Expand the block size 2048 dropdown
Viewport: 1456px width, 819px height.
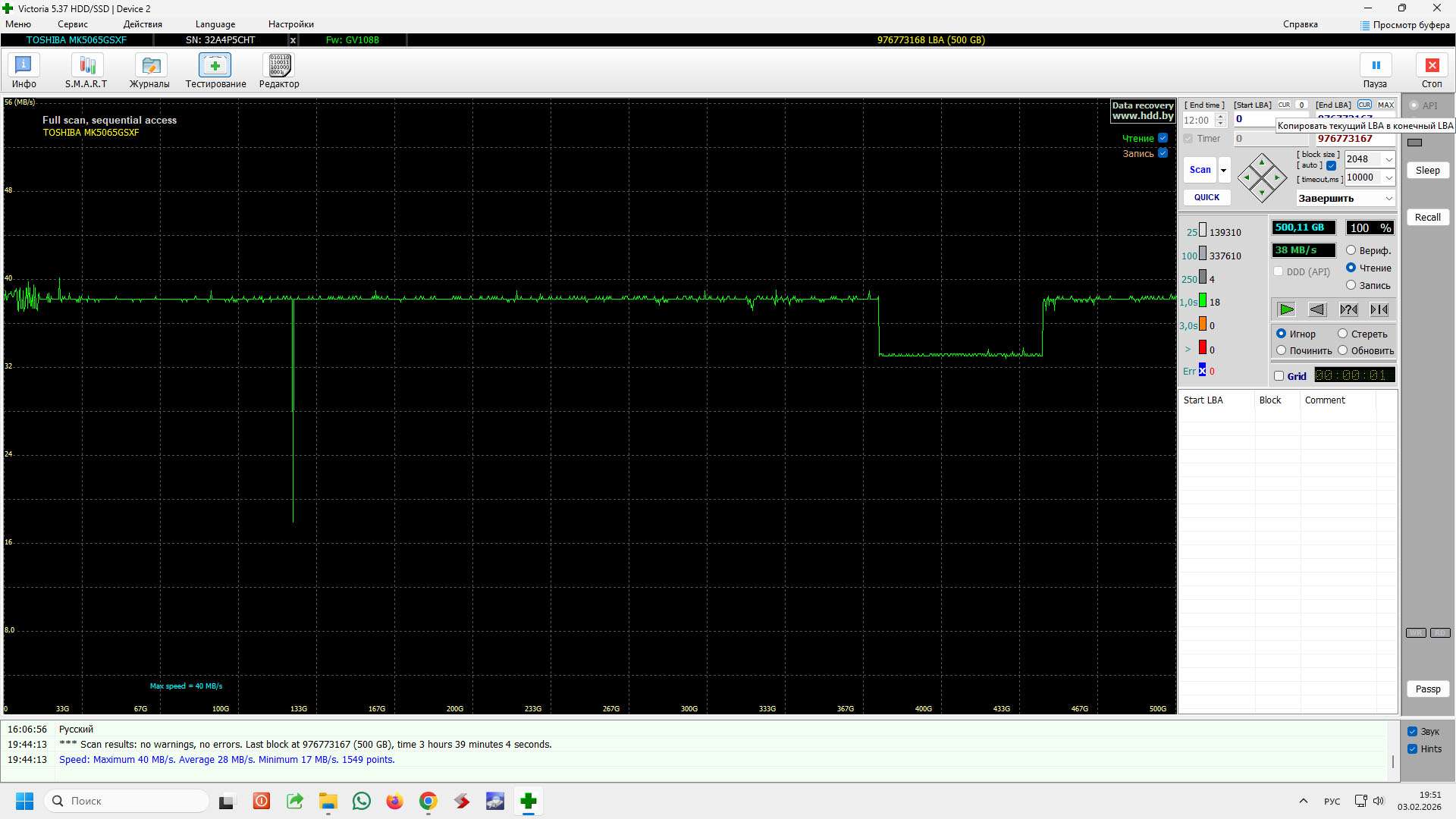(1389, 159)
